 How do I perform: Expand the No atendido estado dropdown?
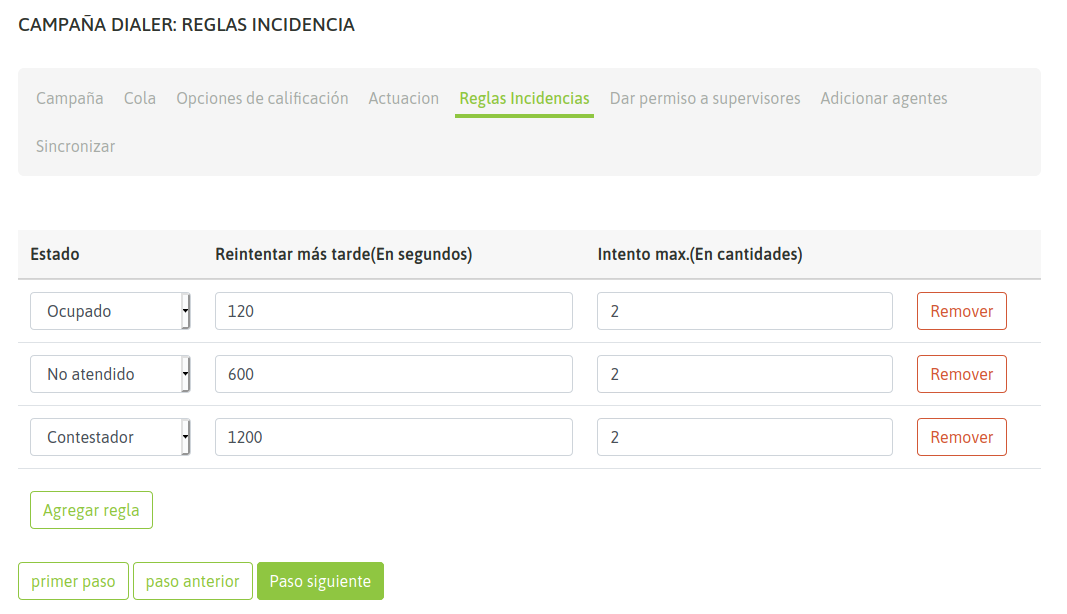click(x=110, y=374)
